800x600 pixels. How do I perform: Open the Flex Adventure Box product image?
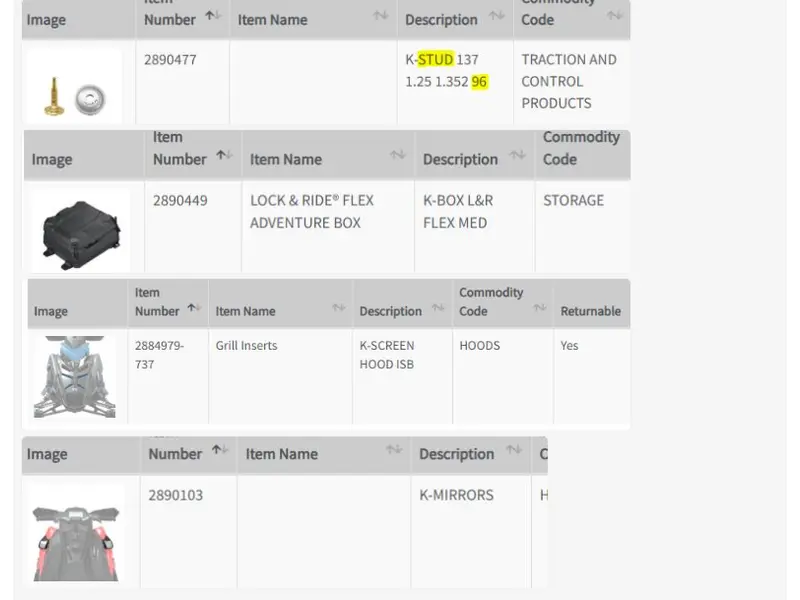click(x=81, y=232)
